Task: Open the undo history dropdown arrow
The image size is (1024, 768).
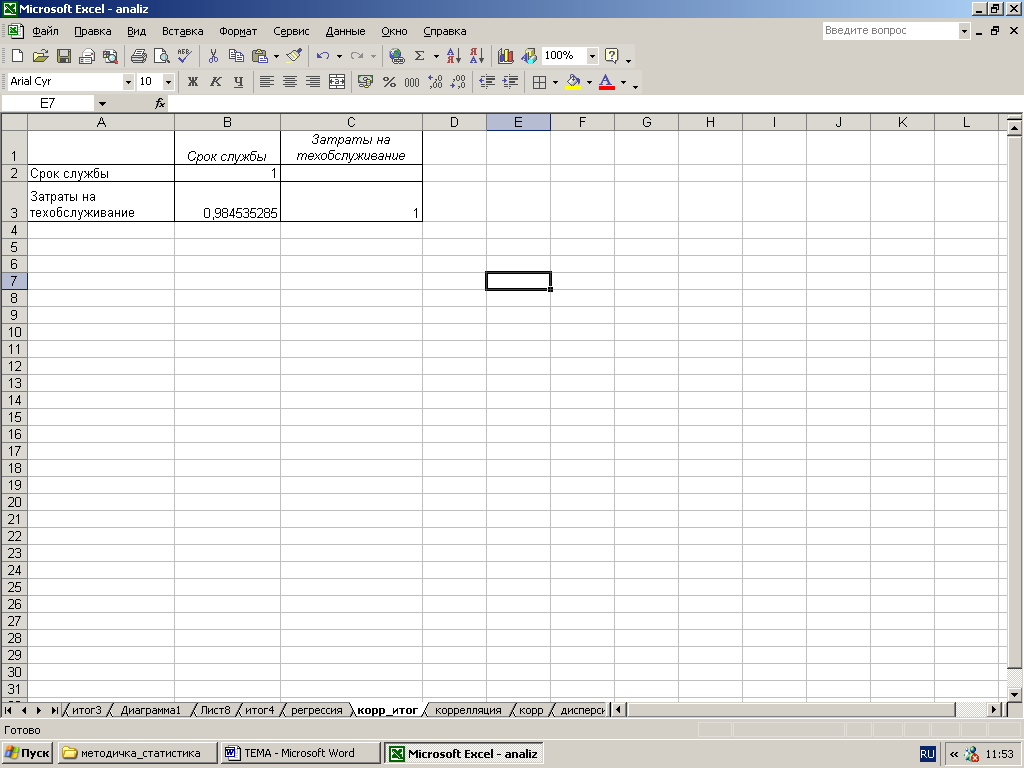Action: click(339, 56)
